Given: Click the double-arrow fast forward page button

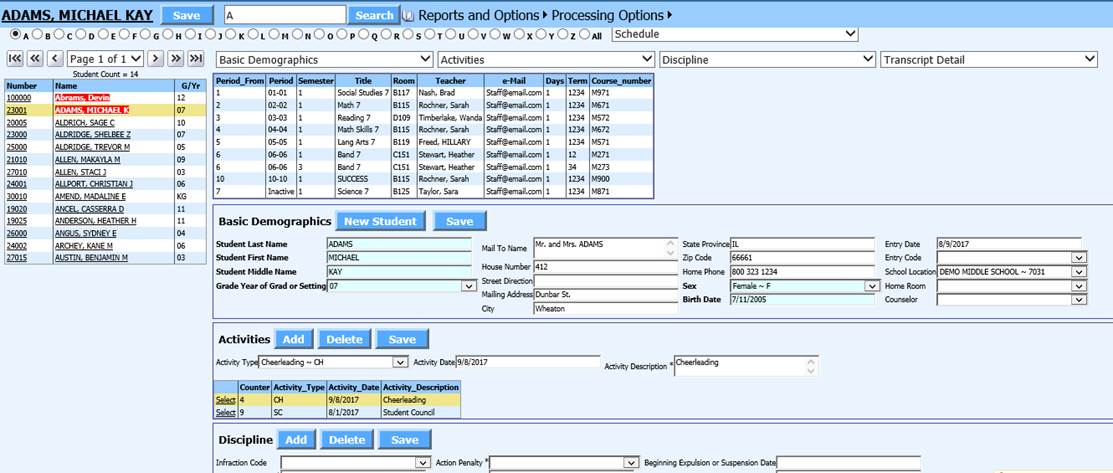Looking at the screenshot, I should point(176,60).
